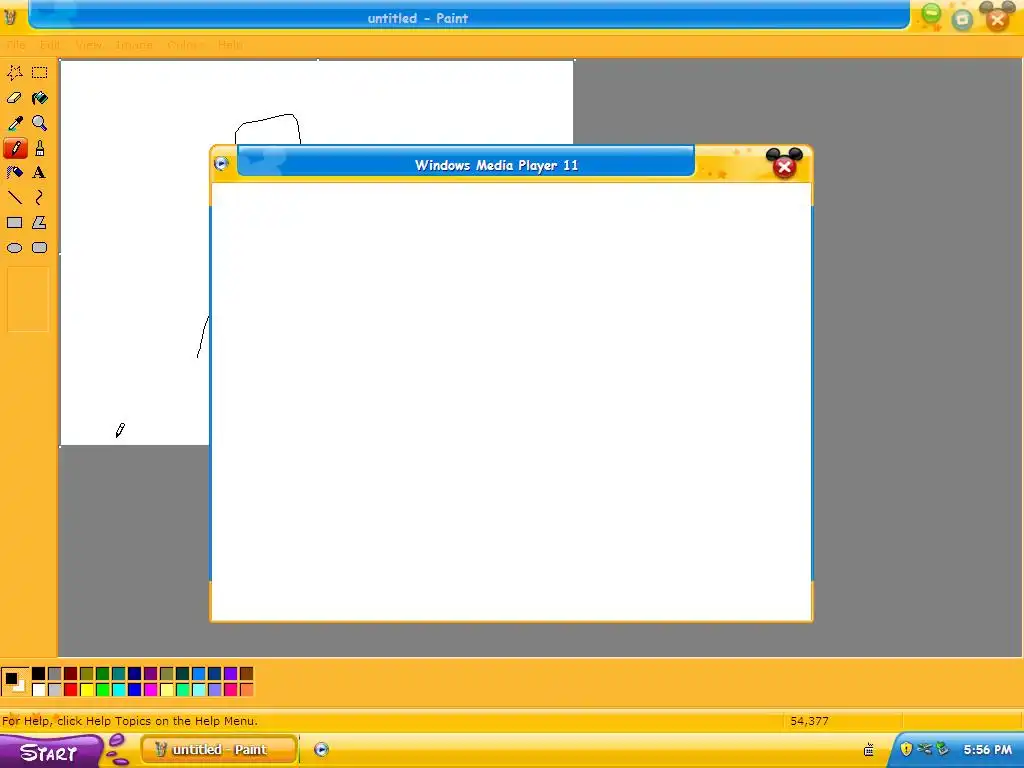Pick the magenta color swatch
This screenshot has width=1024, height=768.
(x=150, y=690)
